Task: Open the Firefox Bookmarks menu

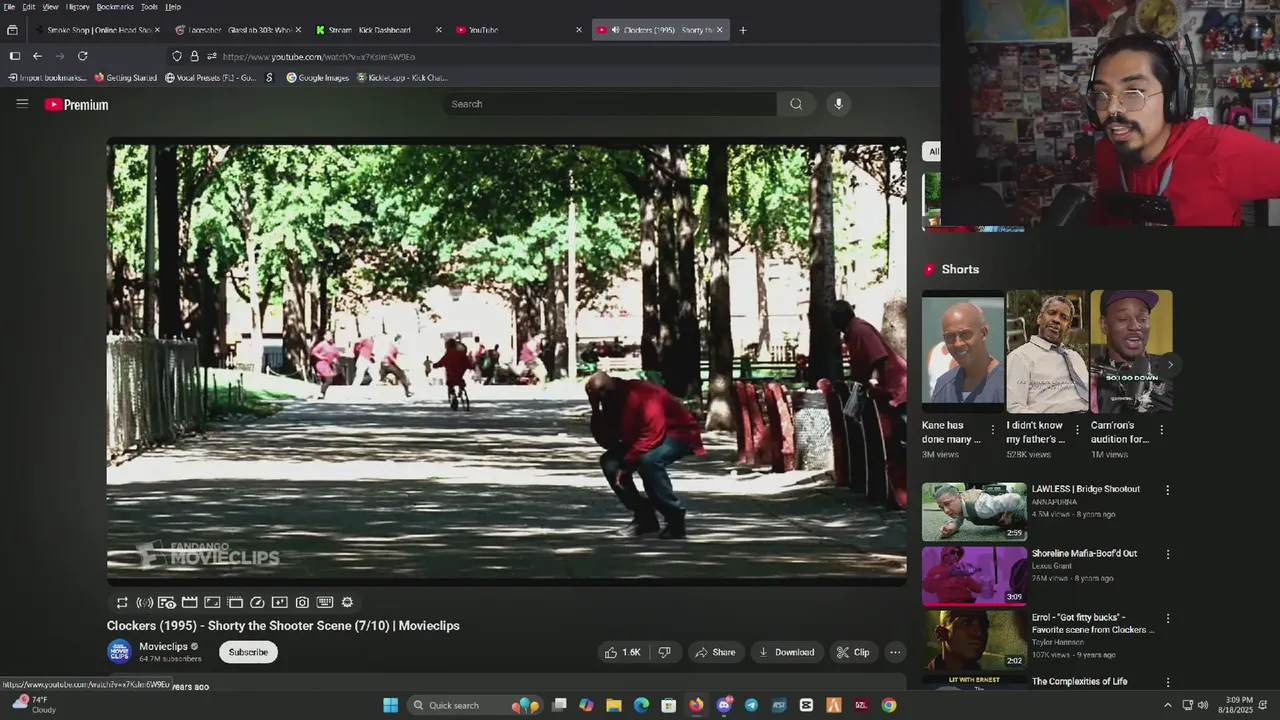Action: [115, 7]
